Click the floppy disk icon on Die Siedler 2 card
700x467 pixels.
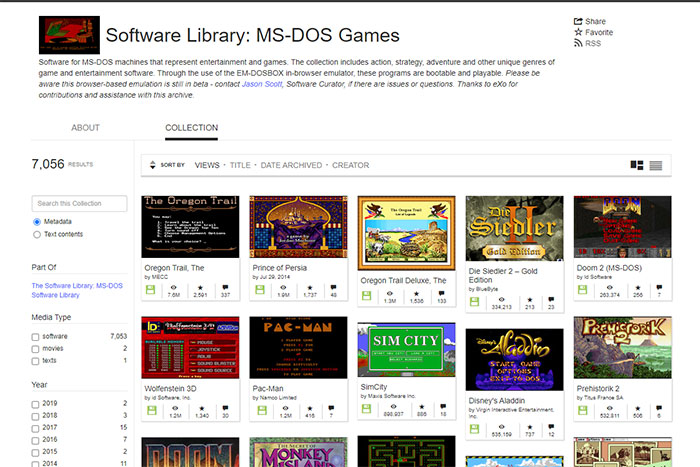coord(475,302)
